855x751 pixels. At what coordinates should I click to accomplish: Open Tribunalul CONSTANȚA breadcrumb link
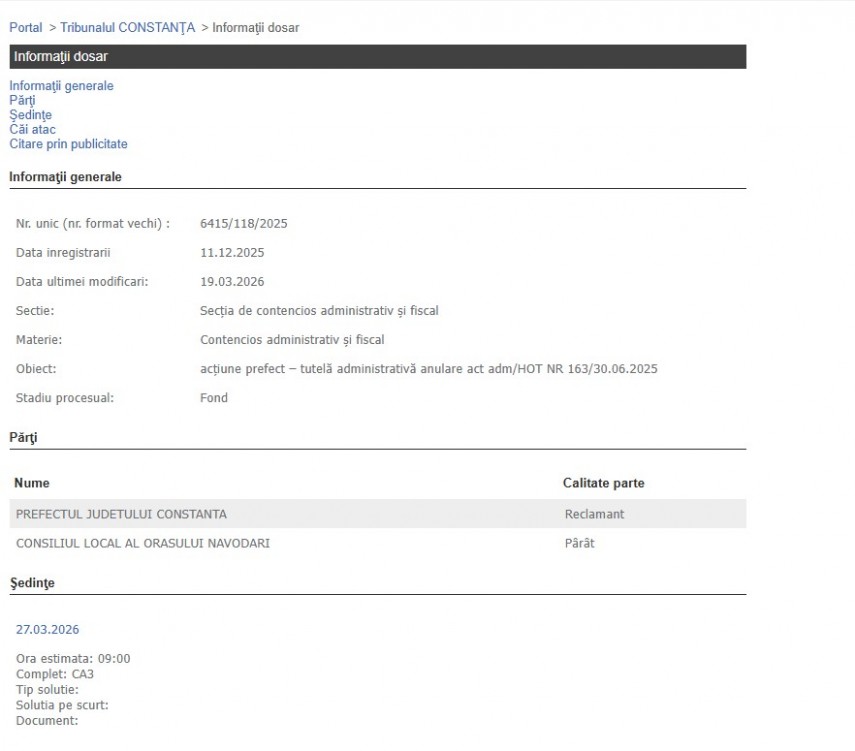point(127,28)
